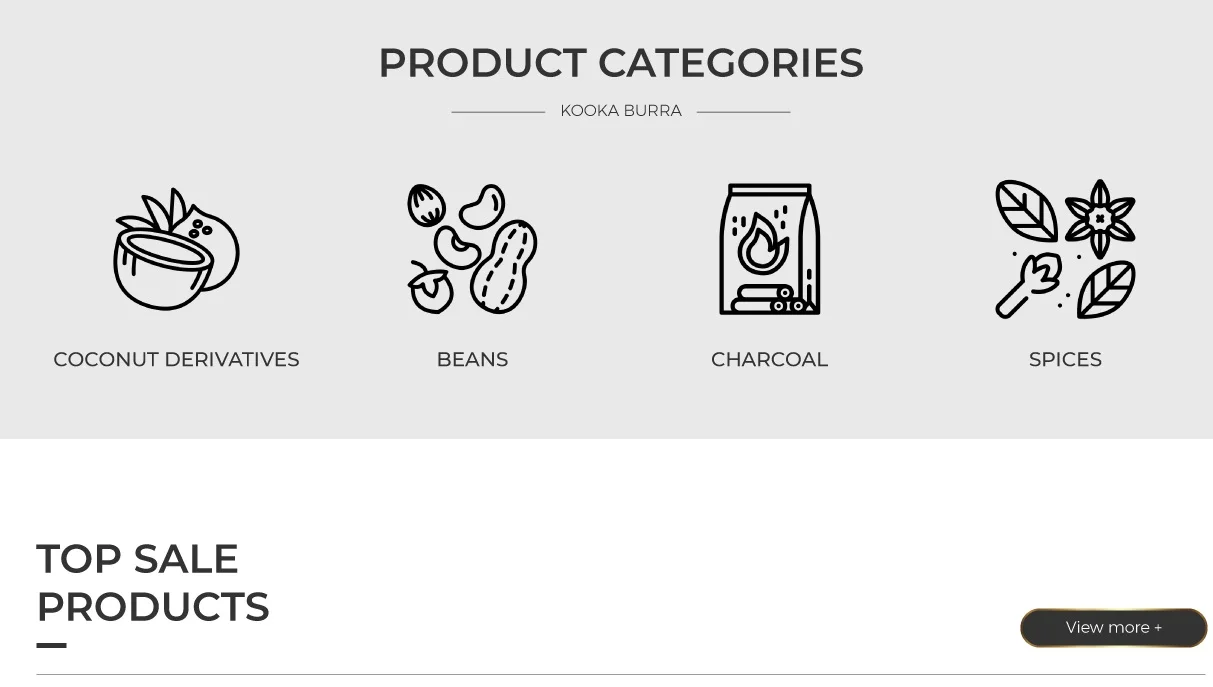The image size is (1213, 687).
Task: Click the TOP SALE PRODUCTS heading
Action: [x=152, y=583]
